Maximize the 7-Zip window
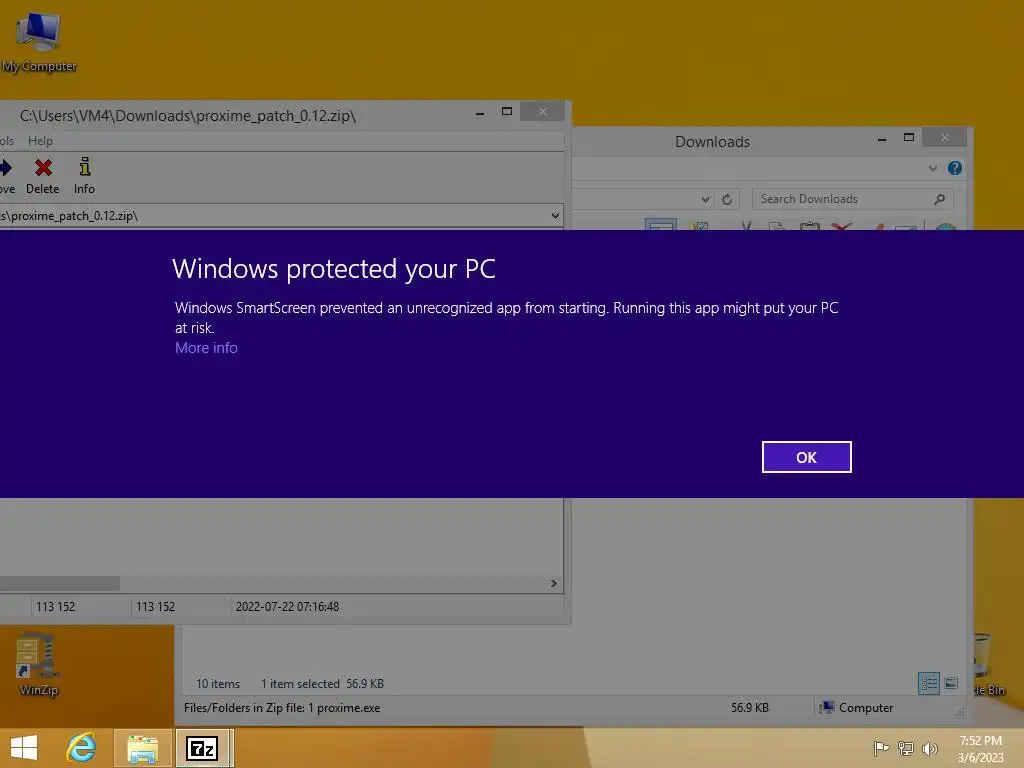The width and height of the screenshot is (1024, 768). point(507,112)
